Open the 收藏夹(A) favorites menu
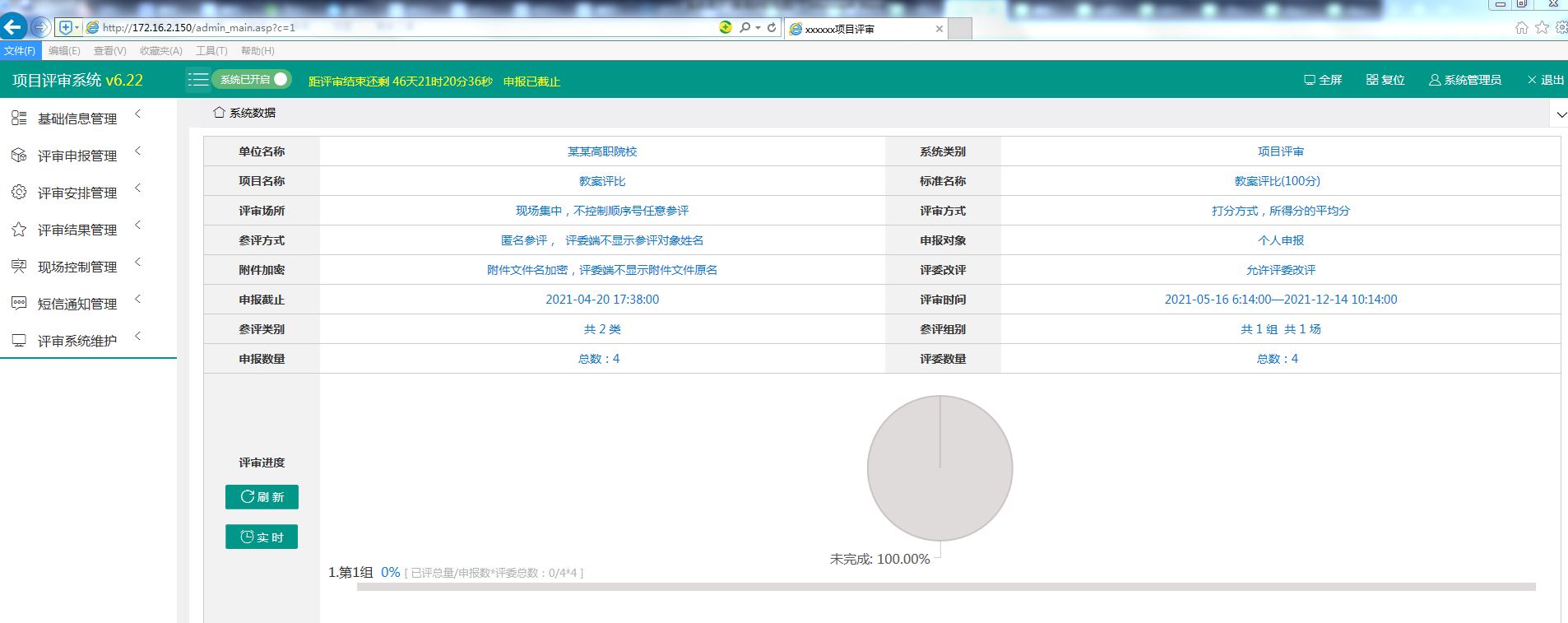This screenshot has width=1568, height=623. (x=160, y=51)
